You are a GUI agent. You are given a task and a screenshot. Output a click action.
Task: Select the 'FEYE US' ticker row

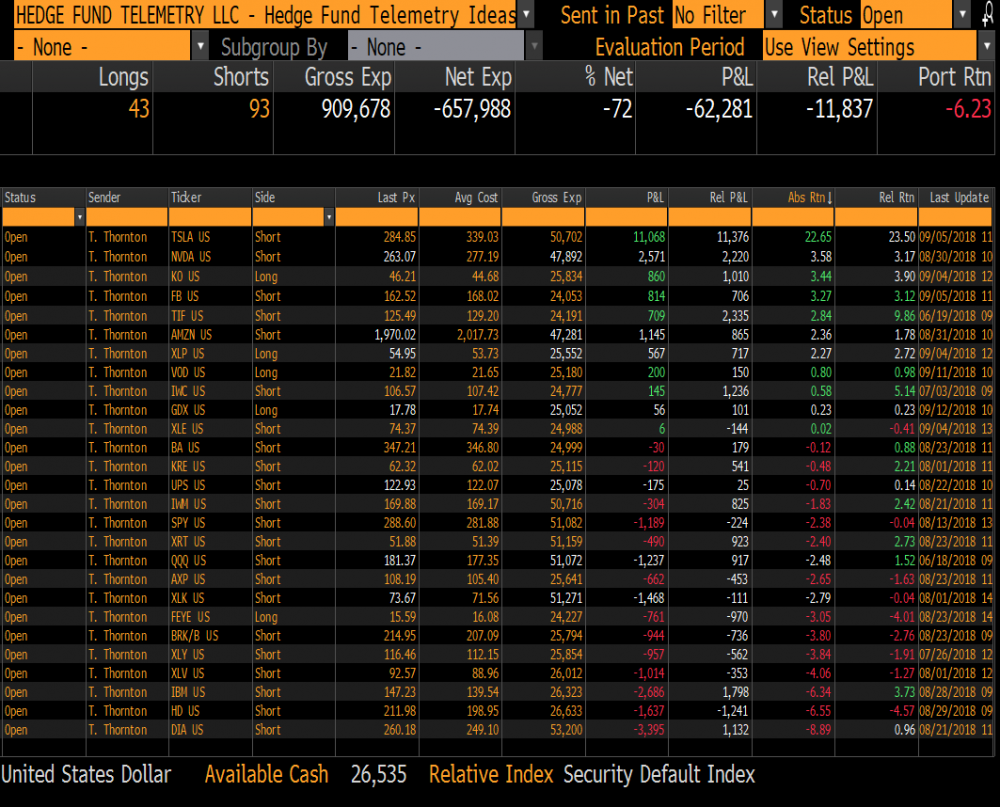coord(497,617)
